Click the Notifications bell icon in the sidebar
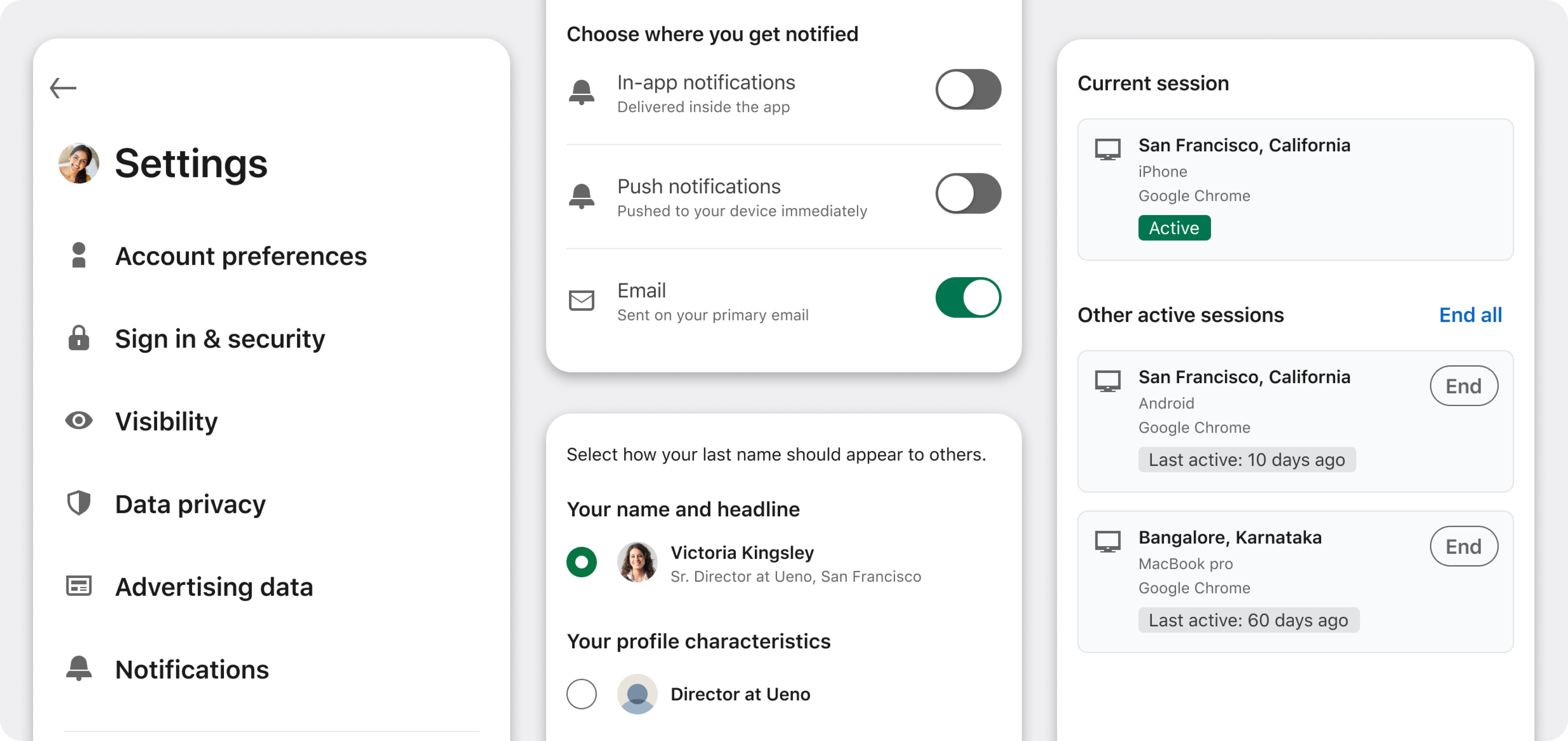The height and width of the screenshot is (741, 1568). click(x=79, y=669)
